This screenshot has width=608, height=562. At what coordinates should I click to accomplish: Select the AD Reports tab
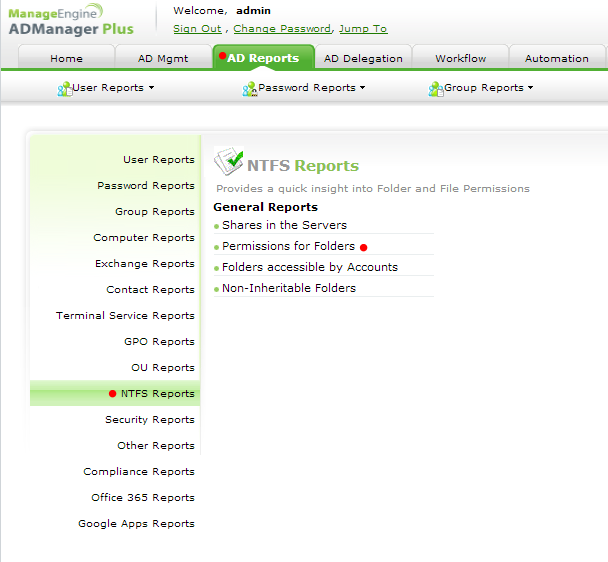point(263,58)
